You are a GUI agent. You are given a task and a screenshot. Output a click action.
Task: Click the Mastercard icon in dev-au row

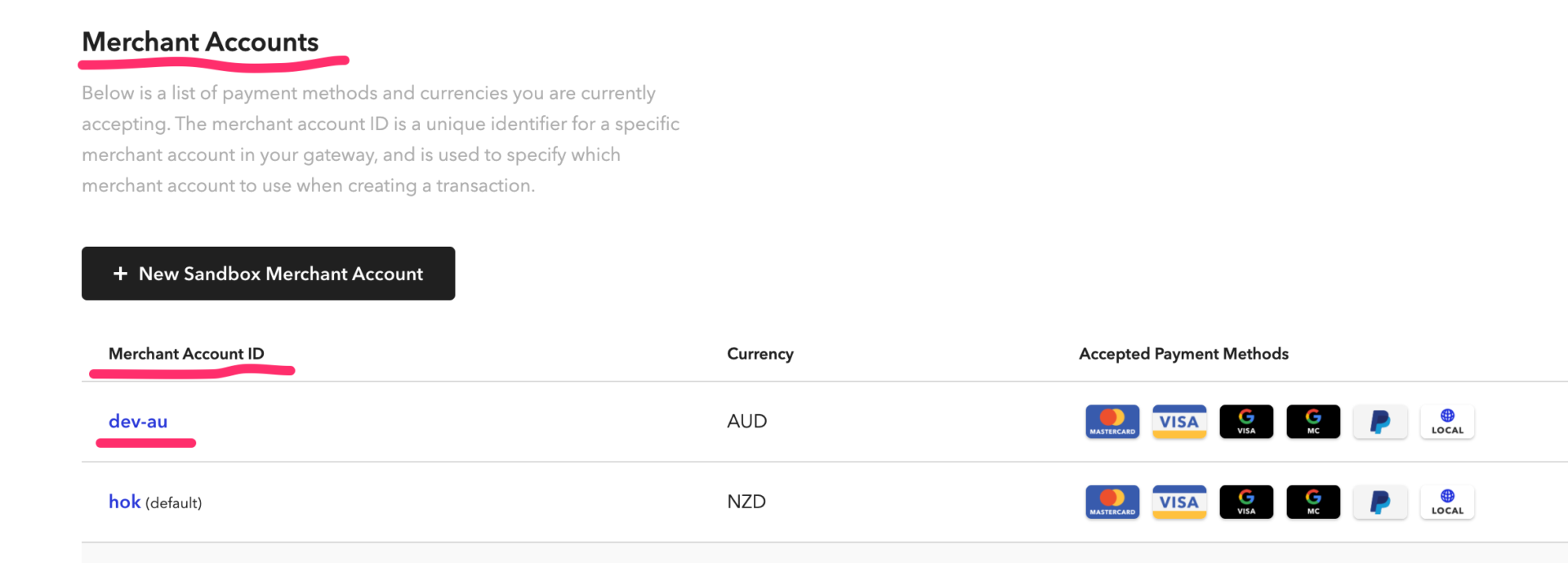coord(1112,422)
